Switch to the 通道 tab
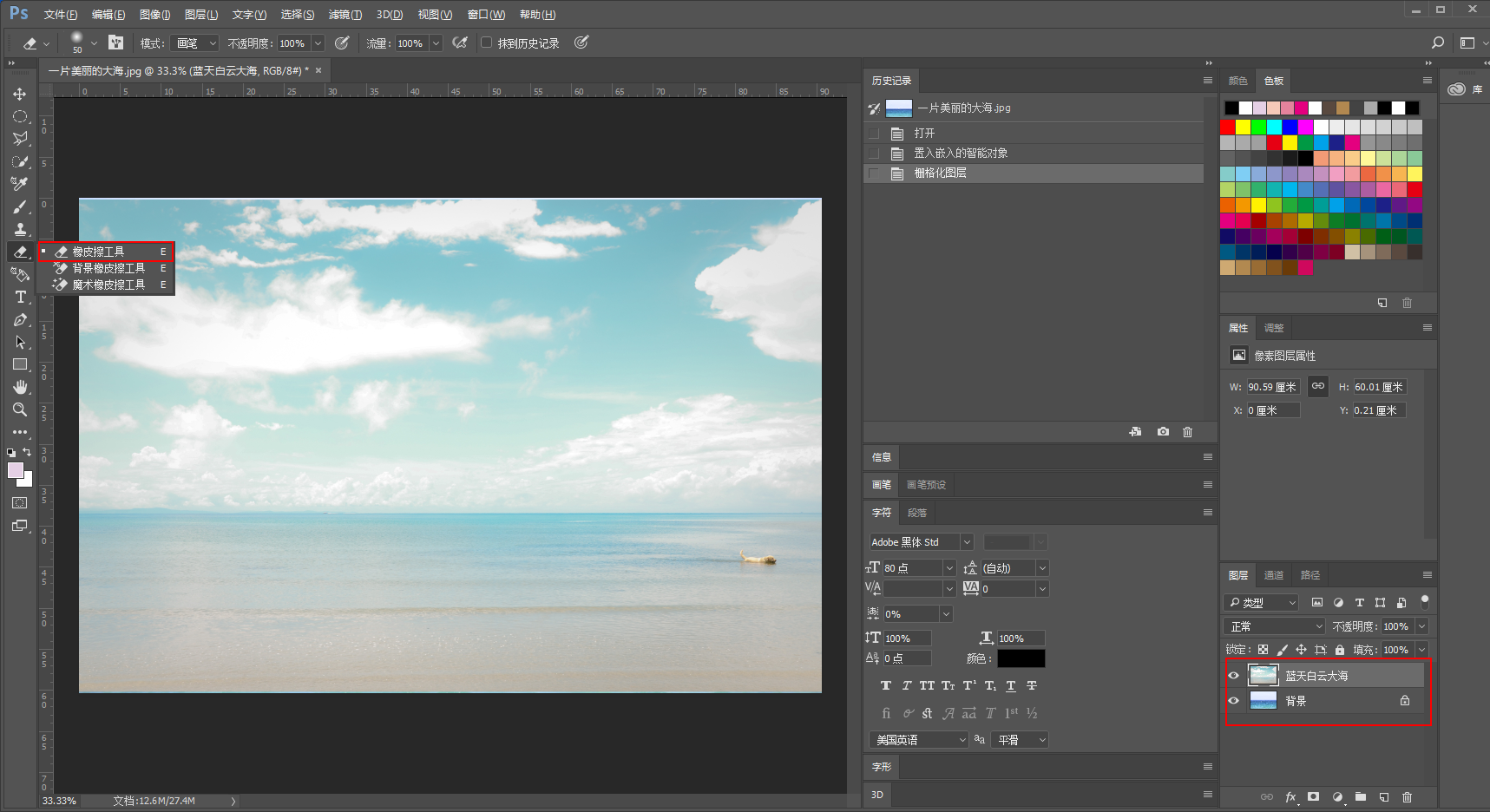 tap(1273, 575)
